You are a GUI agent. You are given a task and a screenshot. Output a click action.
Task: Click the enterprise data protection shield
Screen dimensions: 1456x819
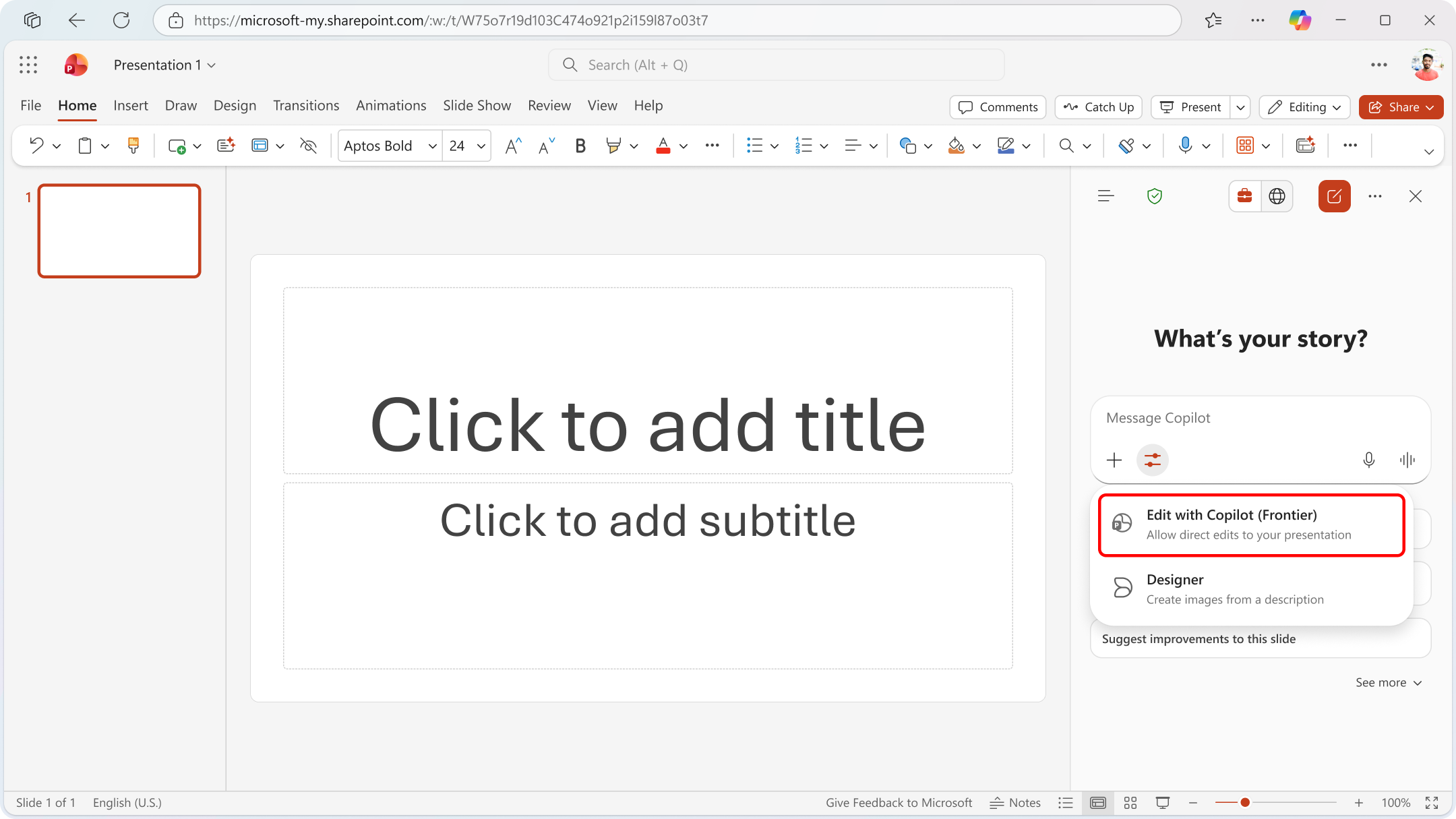point(1155,196)
